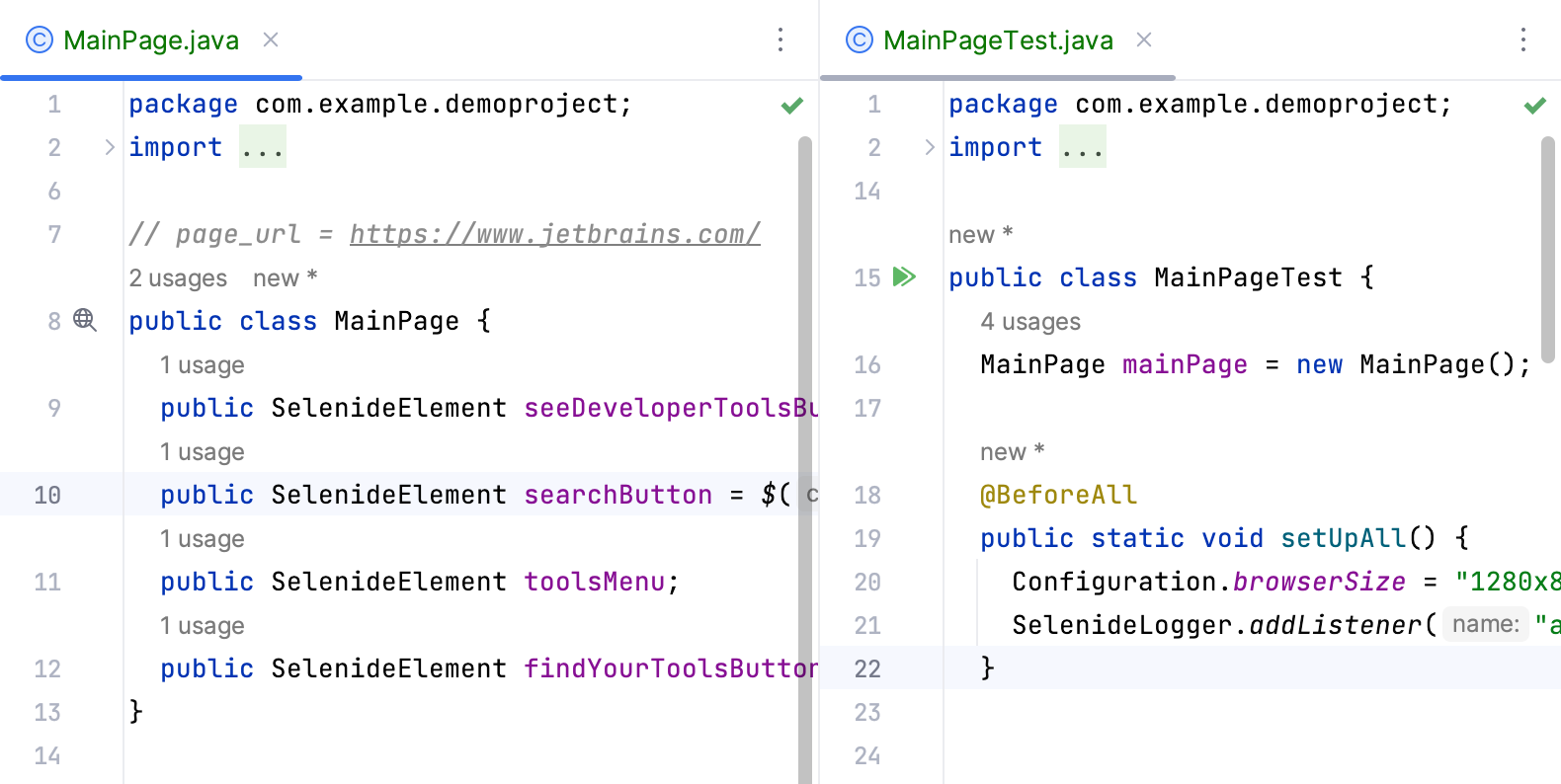Click the package name in MainPageTest.java

(x=1257, y=104)
